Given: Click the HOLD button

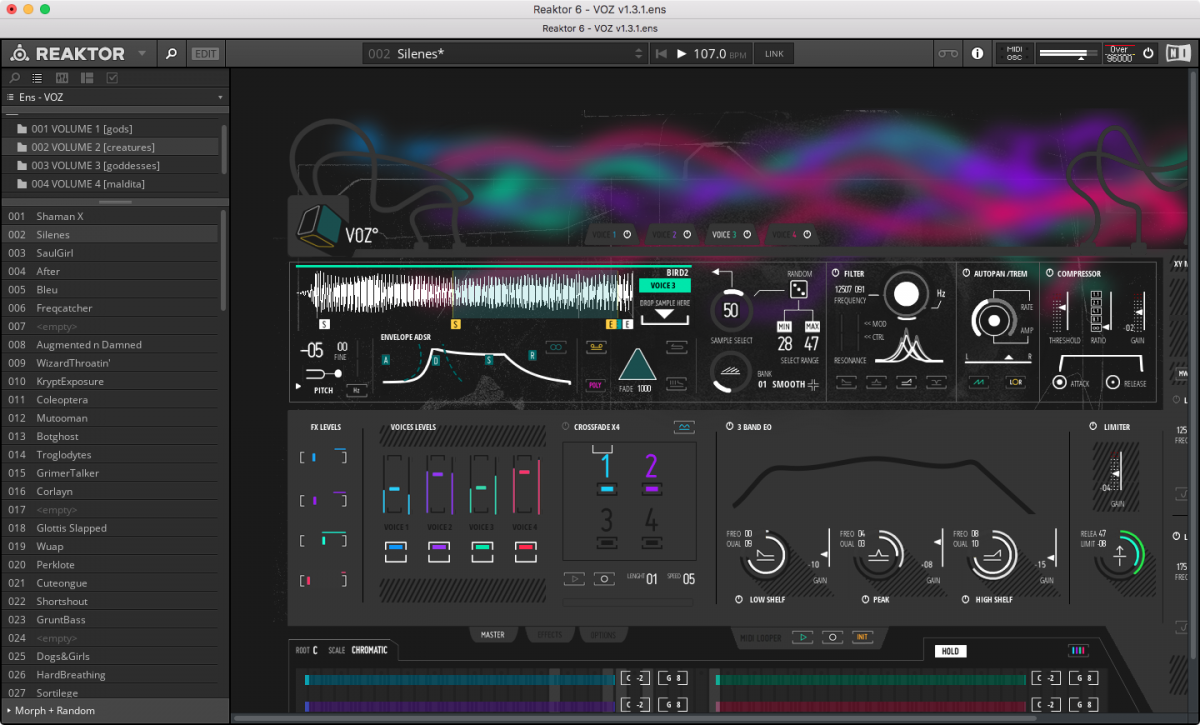Looking at the screenshot, I should pyautogui.click(x=950, y=651).
